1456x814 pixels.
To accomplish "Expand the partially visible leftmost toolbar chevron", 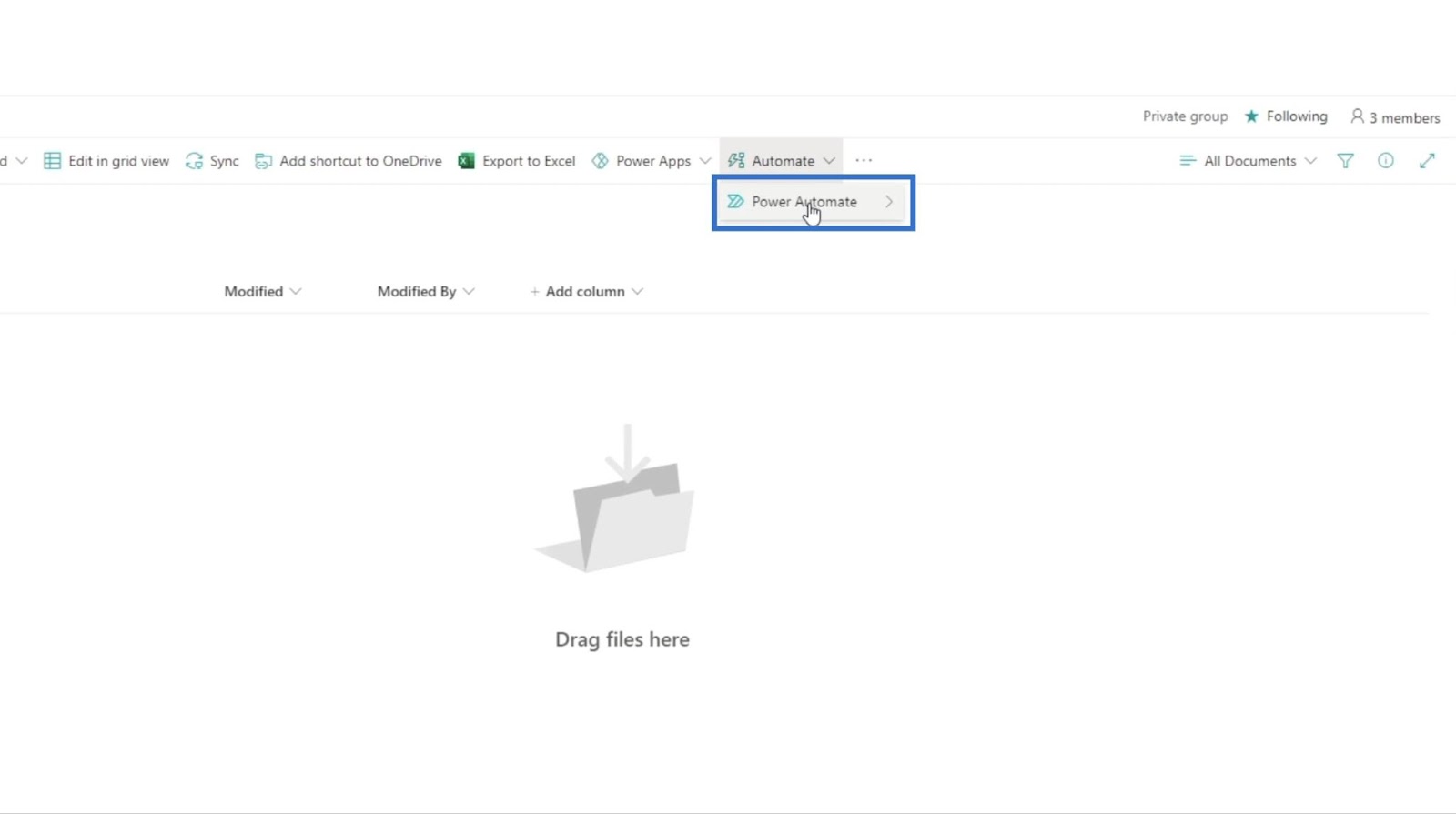I will pos(22,161).
